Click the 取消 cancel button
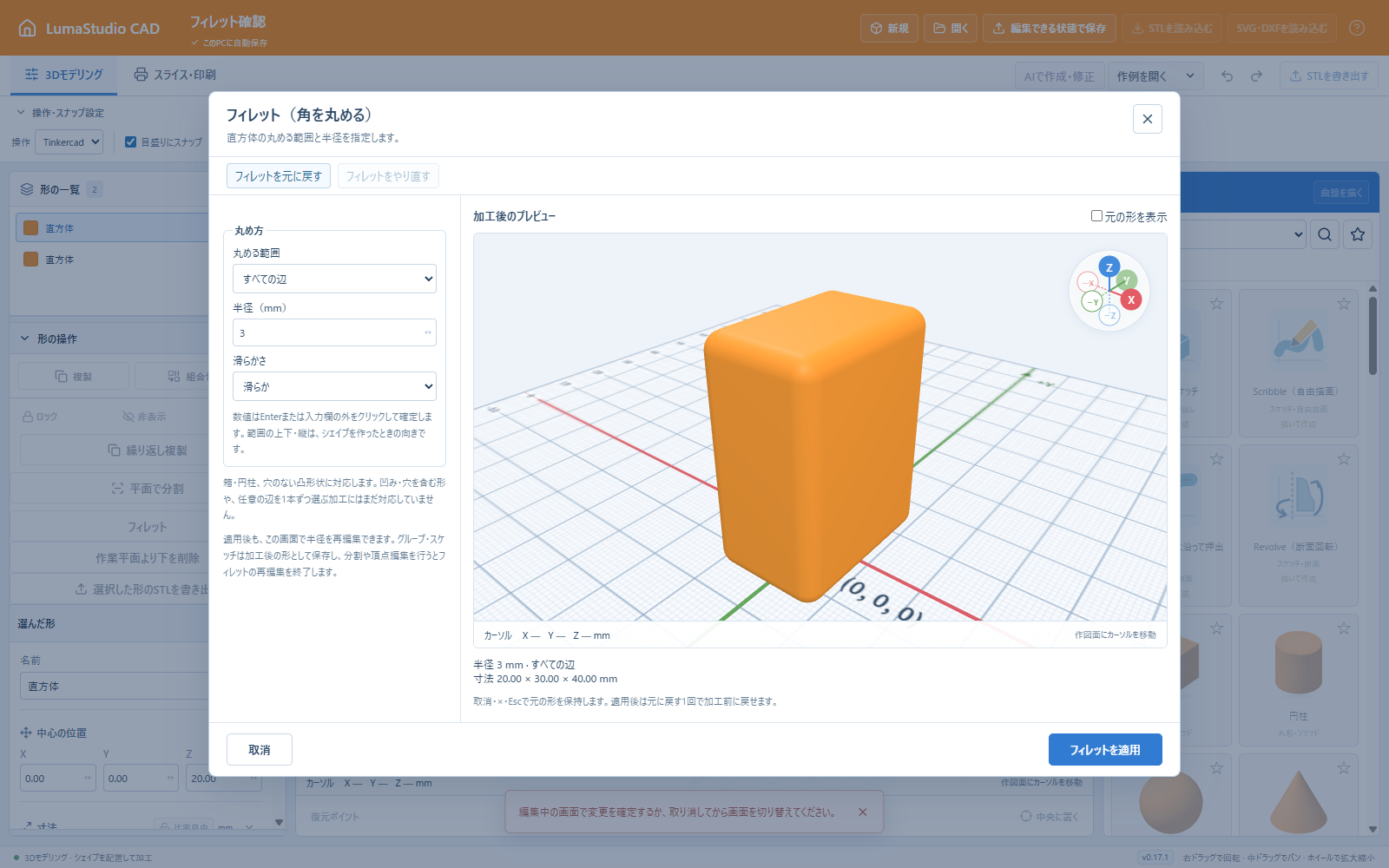Image resolution: width=1389 pixels, height=868 pixels. (x=260, y=750)
